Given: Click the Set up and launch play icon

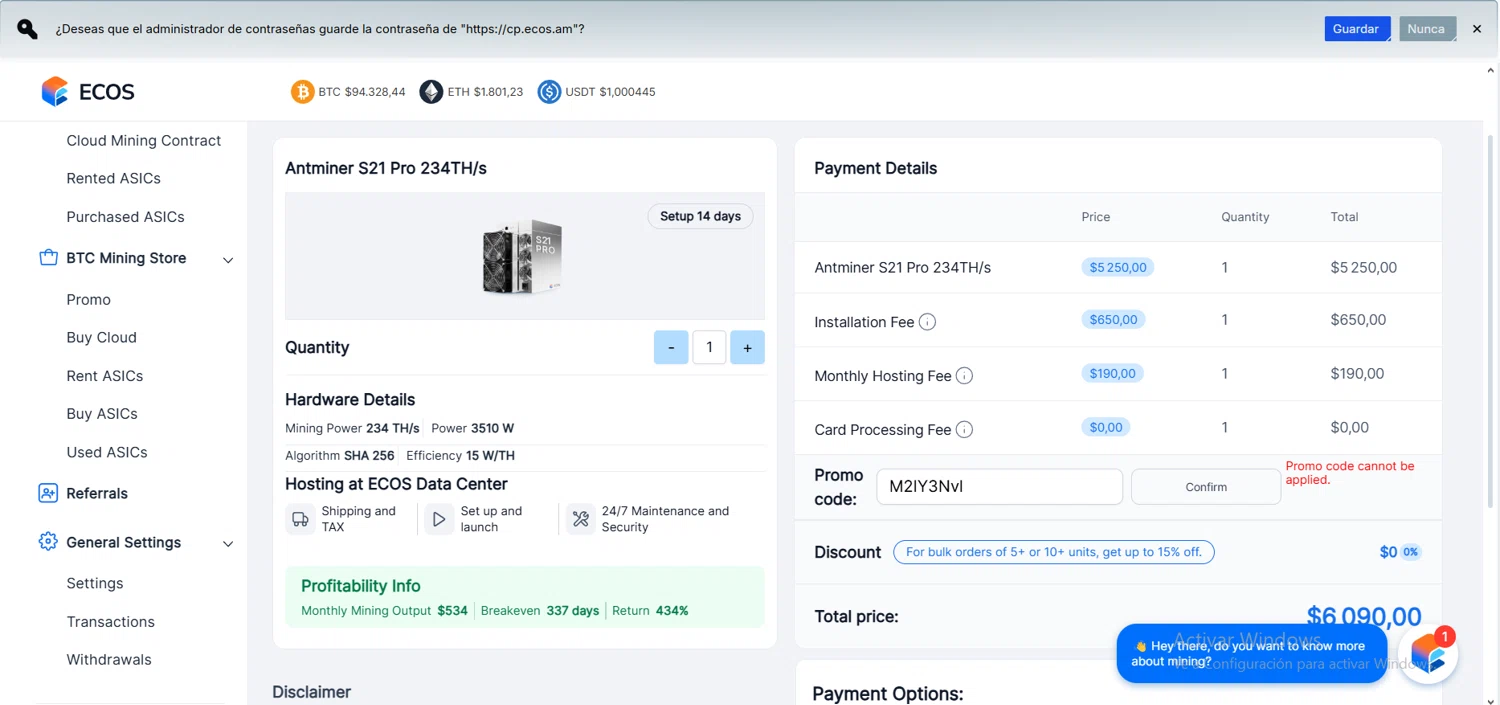Looking at the screenshot, I should pyautogui.click(x=439, y=519).
